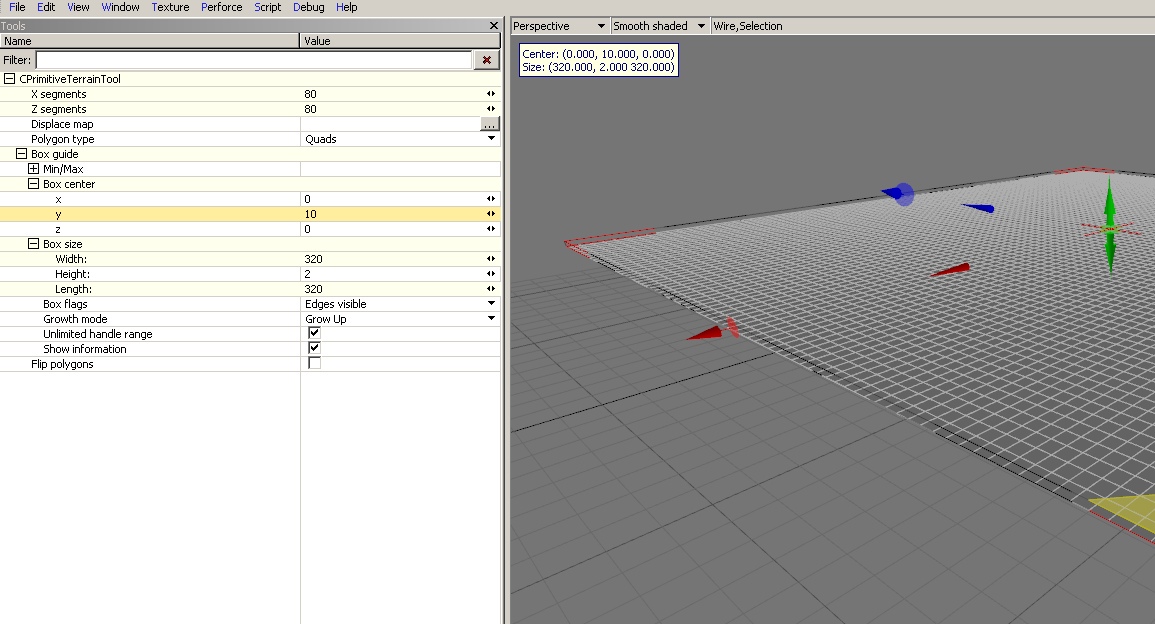Click the Wire,Selection display option
The width and height of the screenshot is (1155, 624).
[x=748, y=26]
